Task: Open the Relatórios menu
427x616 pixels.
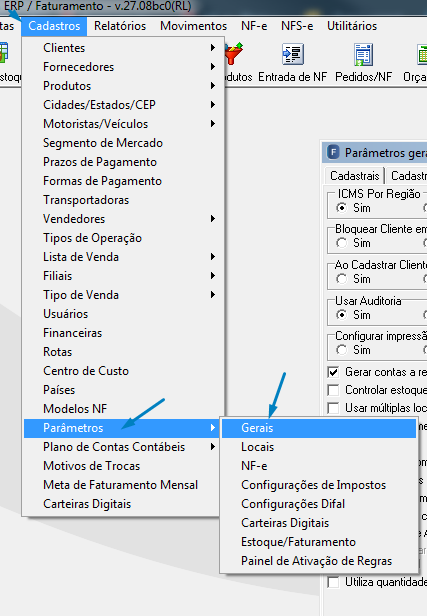Action: (120, 26)
